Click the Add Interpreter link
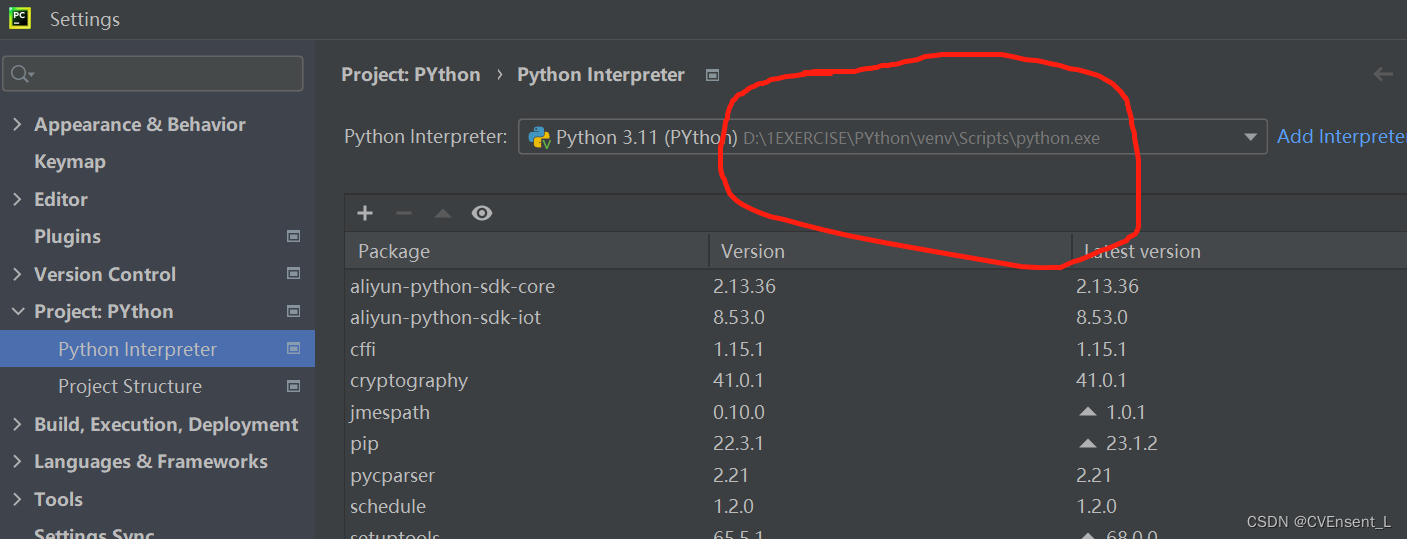 (1341, 137)
